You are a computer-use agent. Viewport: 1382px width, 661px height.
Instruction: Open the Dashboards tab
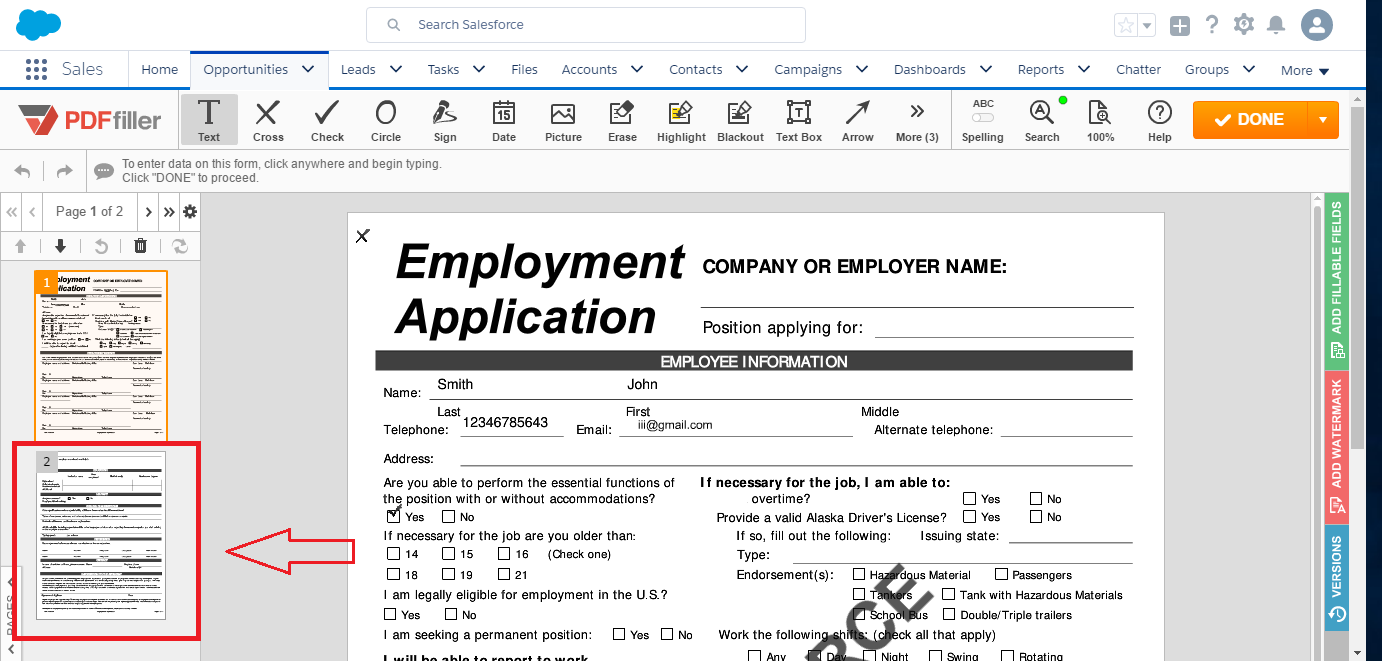pyautogui.click(x=930, y=69)
